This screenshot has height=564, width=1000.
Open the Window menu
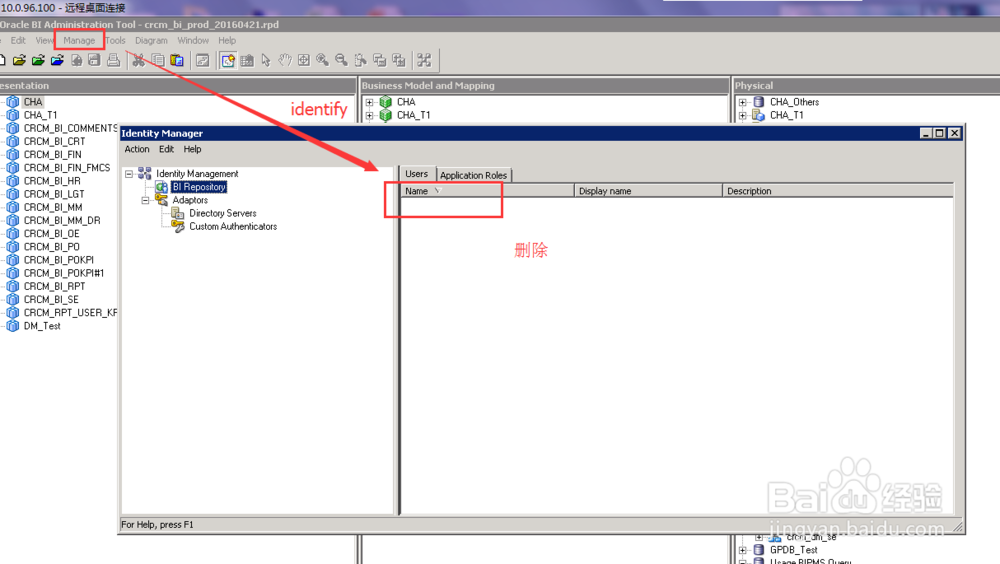193,40
